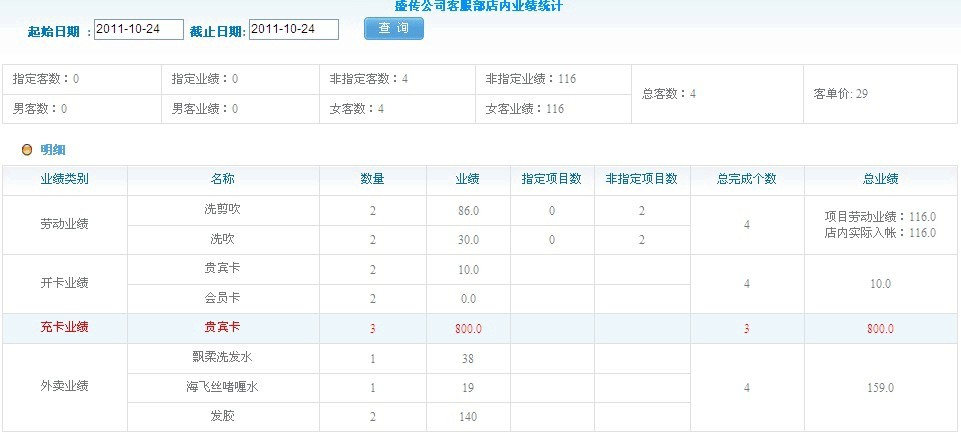
Task: Select the 飘柔洗发水 product row
Action: [x=222, y=358]
